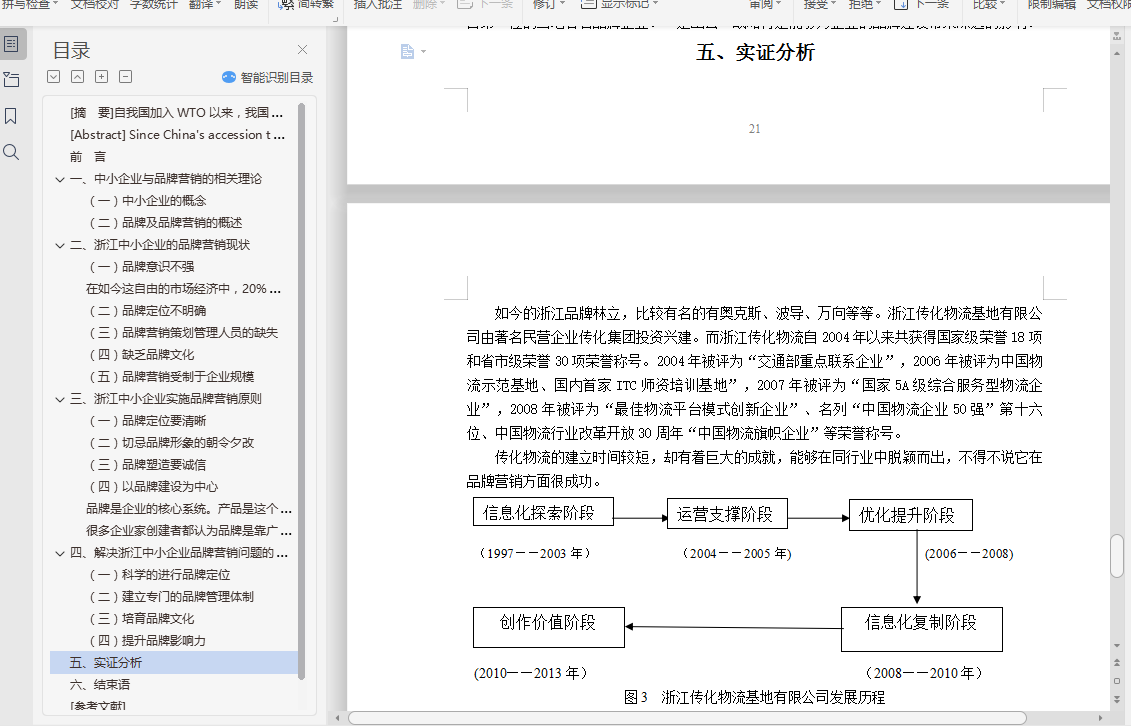Image resolution: width=1131 pixels, height=726 pixels.
Task: Go to (一)科学的进行品牌定位
Action: click(160, 575)
